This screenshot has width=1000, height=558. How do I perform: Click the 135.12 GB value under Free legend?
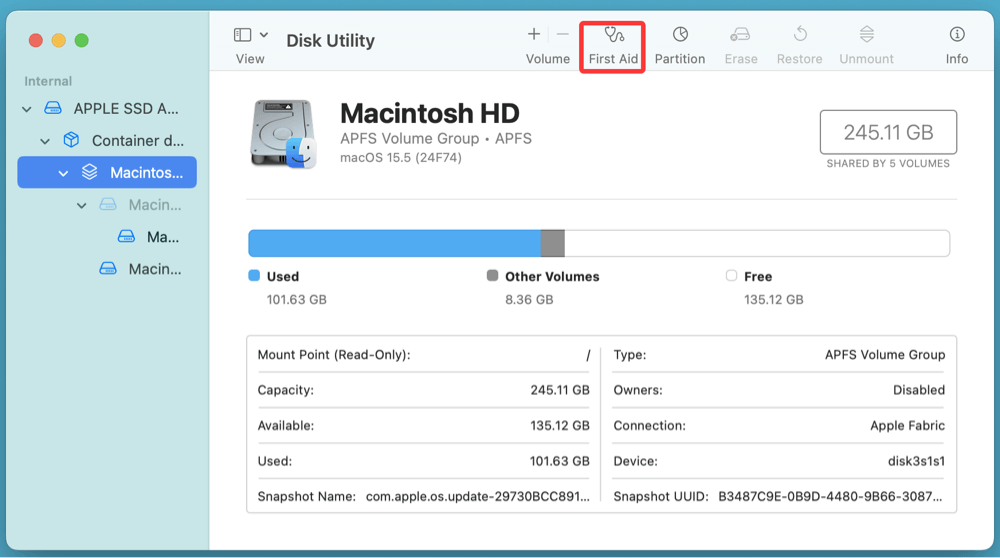coord(774,300)
